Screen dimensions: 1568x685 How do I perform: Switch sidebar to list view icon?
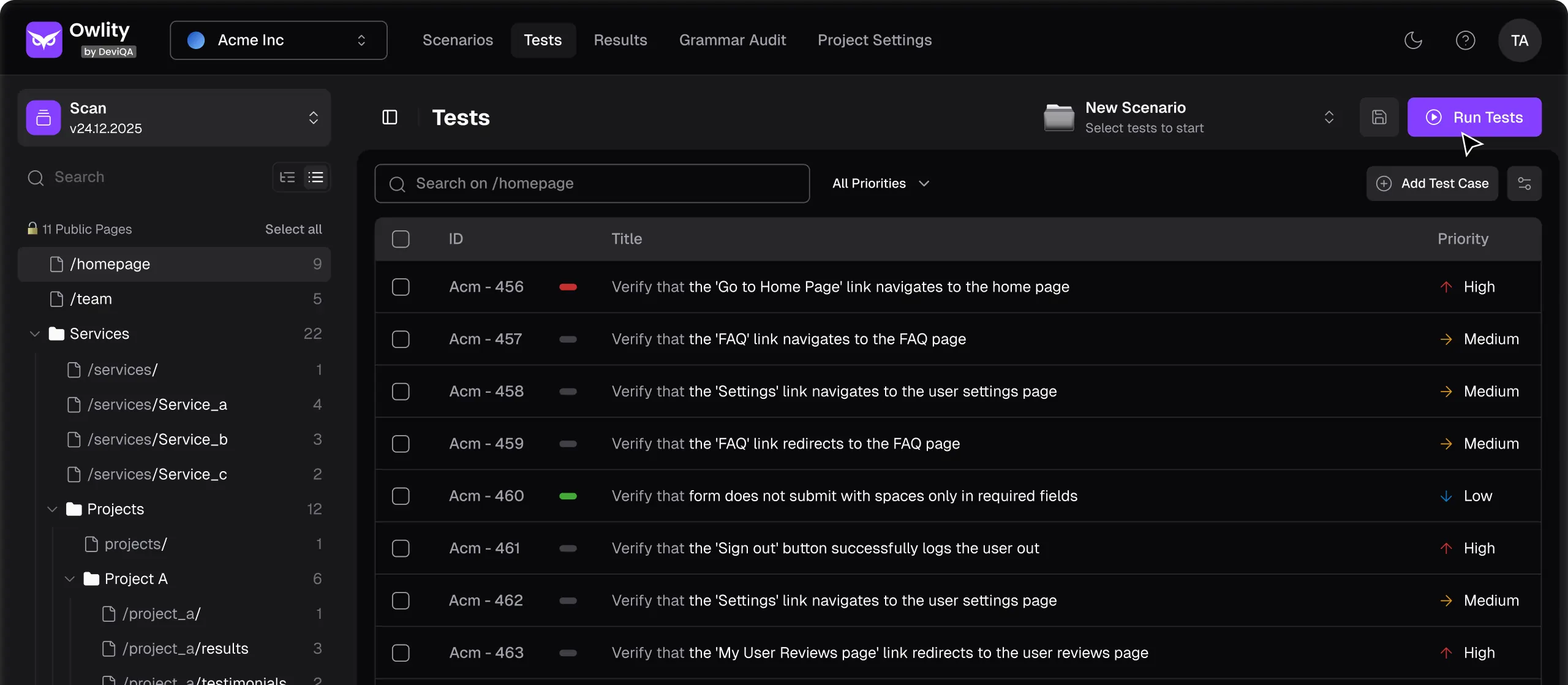tap(315, 177)
